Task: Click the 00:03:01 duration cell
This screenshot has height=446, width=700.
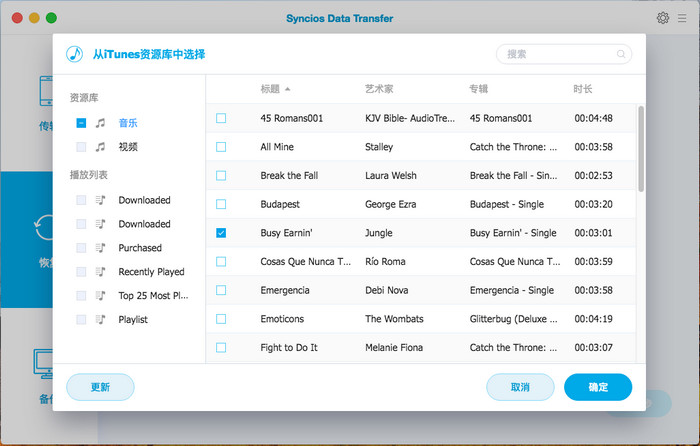Action: pos(593,233)
